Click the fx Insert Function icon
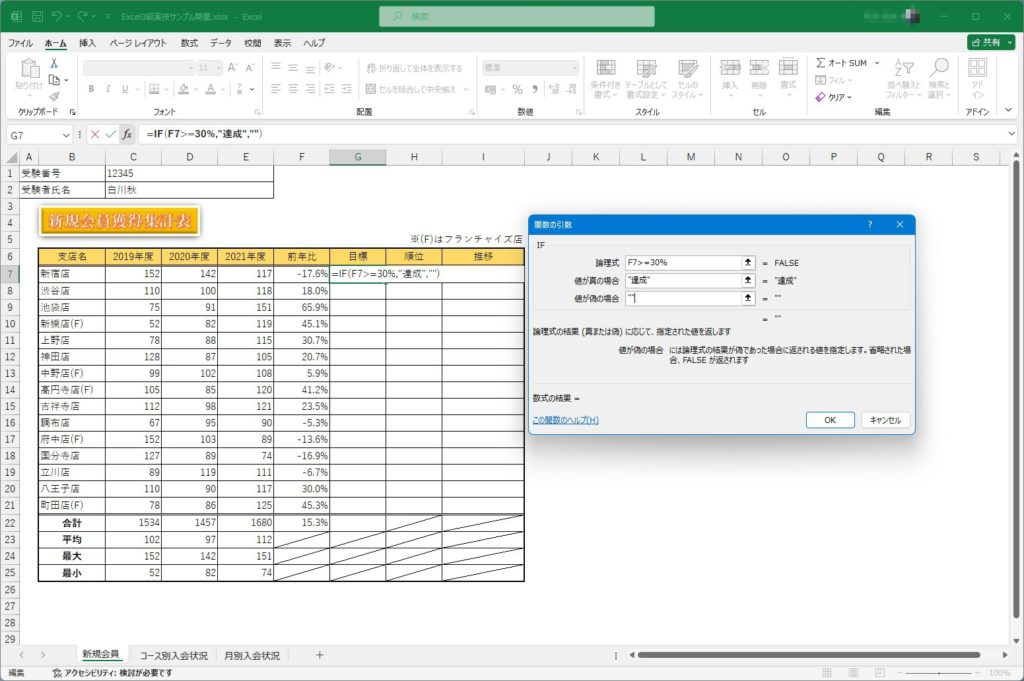Image resolution: width=1024 pixels, height=681 pixels. (127, 134)
